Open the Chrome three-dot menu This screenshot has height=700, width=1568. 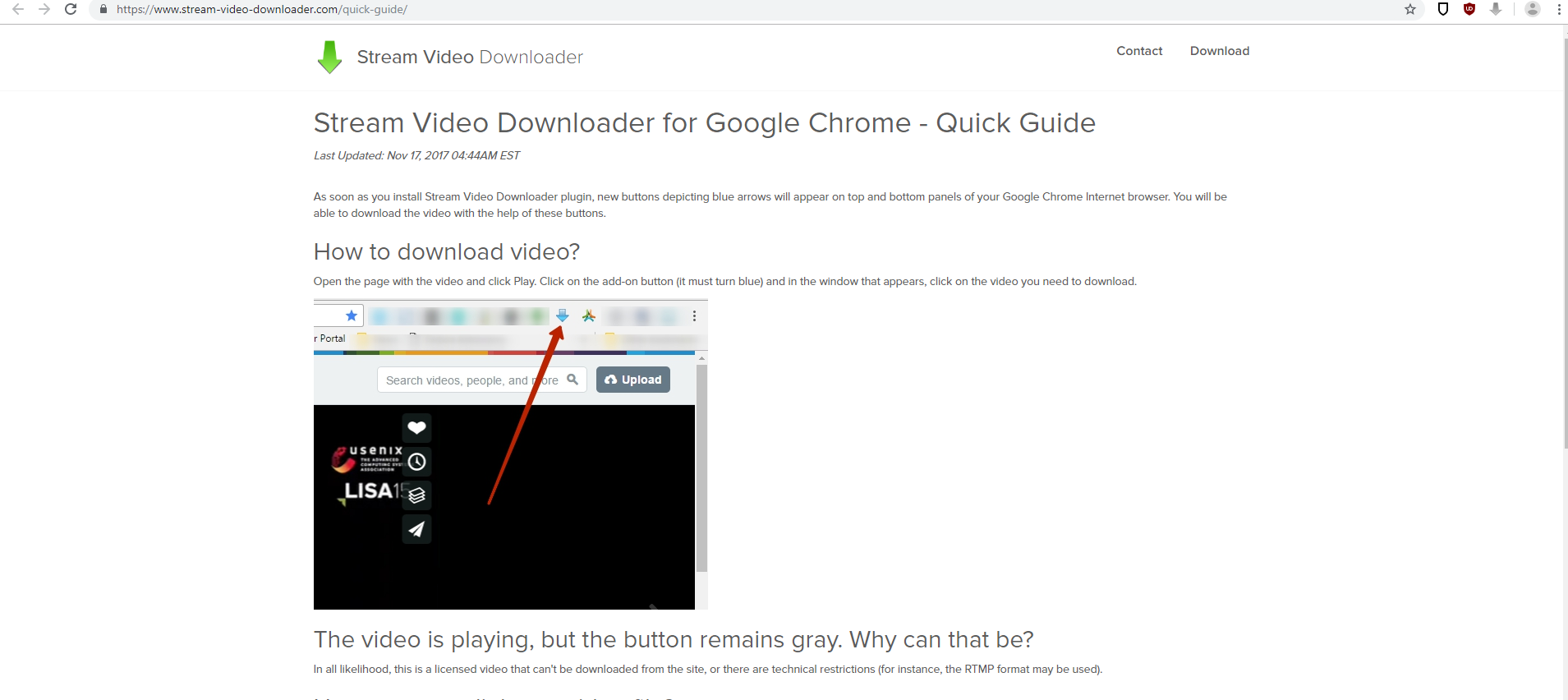[1559, 9]
